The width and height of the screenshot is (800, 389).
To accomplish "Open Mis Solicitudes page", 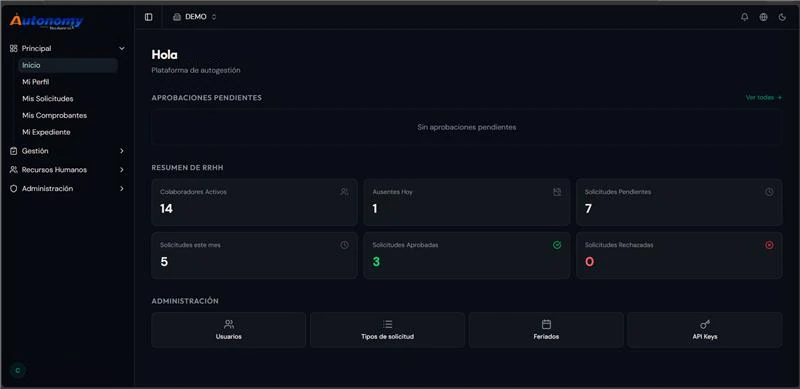I will pyautogui.click(x=68, y=99).
